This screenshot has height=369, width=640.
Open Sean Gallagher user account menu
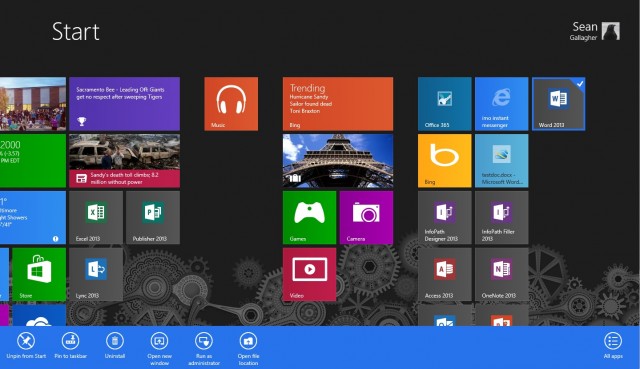(595, 31)
